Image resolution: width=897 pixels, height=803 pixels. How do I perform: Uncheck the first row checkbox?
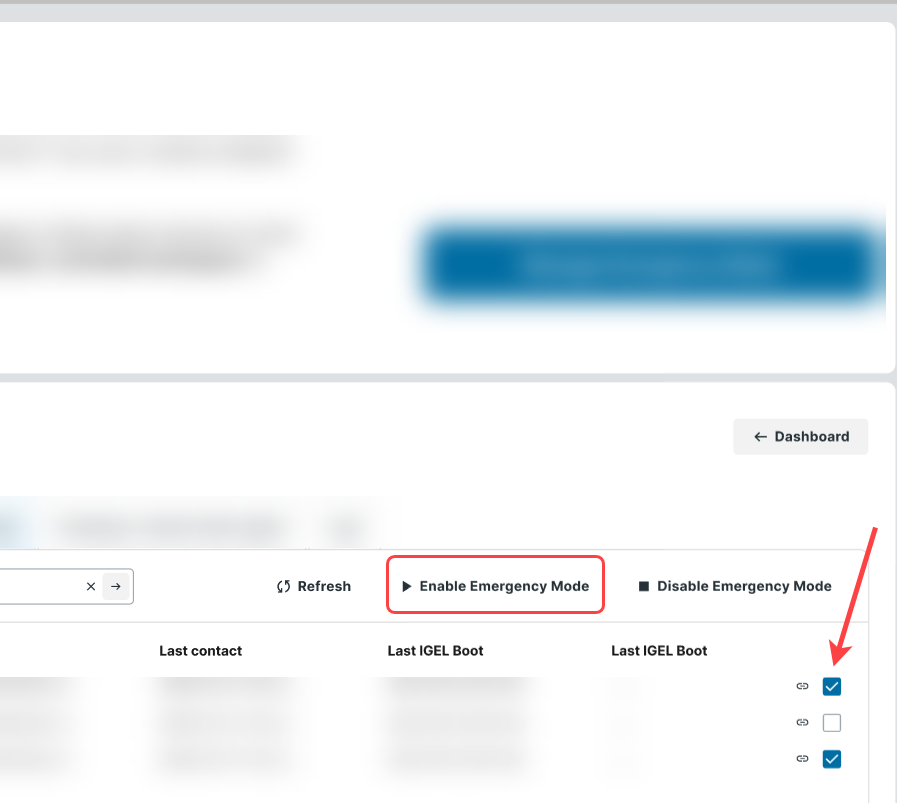coord(831,686)
